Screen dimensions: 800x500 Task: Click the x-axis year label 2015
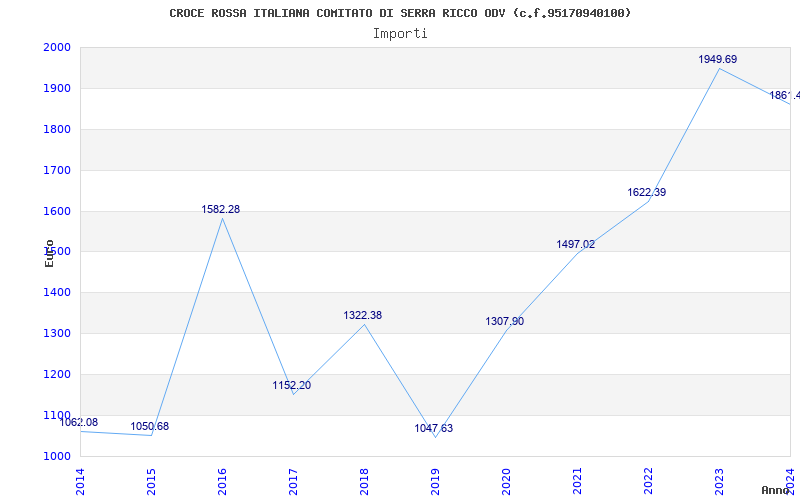click(x=151, y=482)
